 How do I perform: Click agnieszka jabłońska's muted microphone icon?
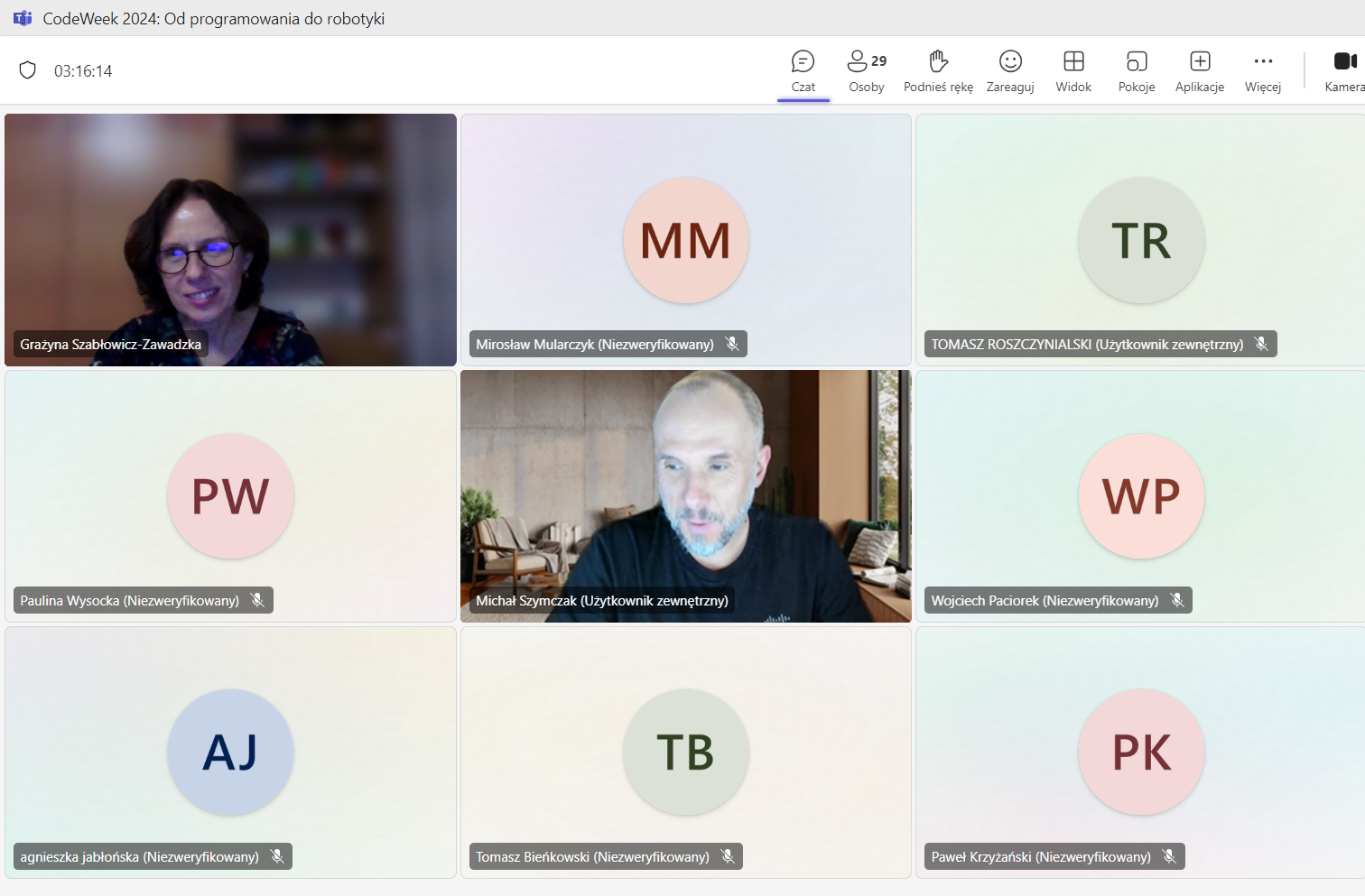tap(277, 856)
